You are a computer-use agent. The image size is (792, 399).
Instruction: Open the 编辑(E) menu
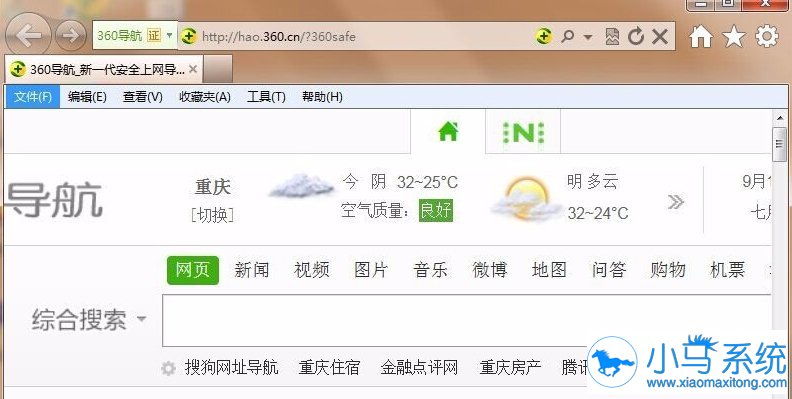(87, 96)
